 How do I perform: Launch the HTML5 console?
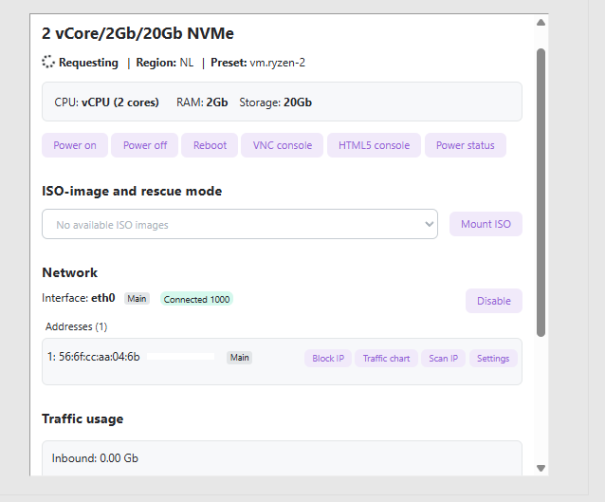(373, 146)
